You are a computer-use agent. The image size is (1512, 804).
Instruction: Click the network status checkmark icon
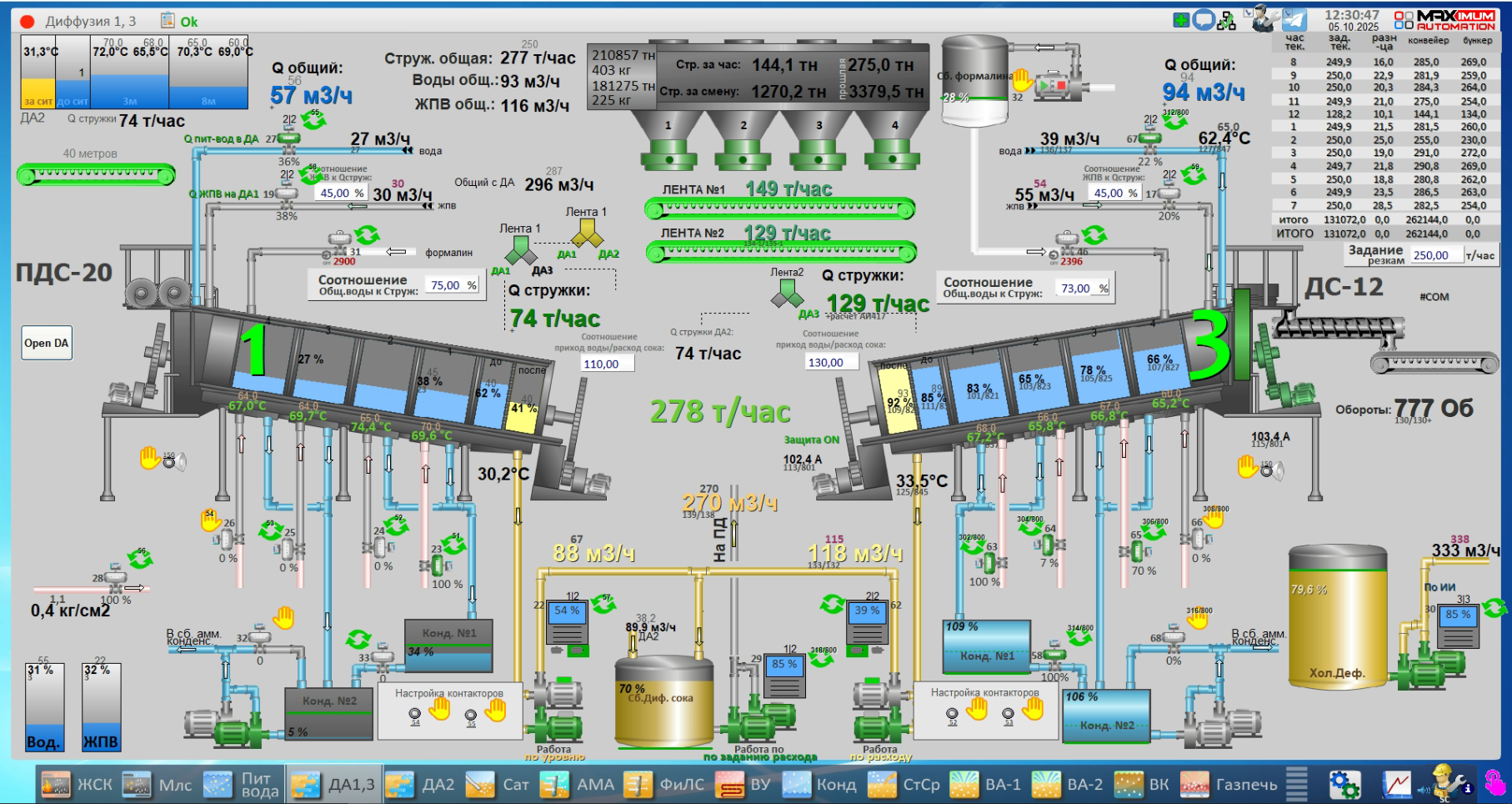[x=1226, y=21]
